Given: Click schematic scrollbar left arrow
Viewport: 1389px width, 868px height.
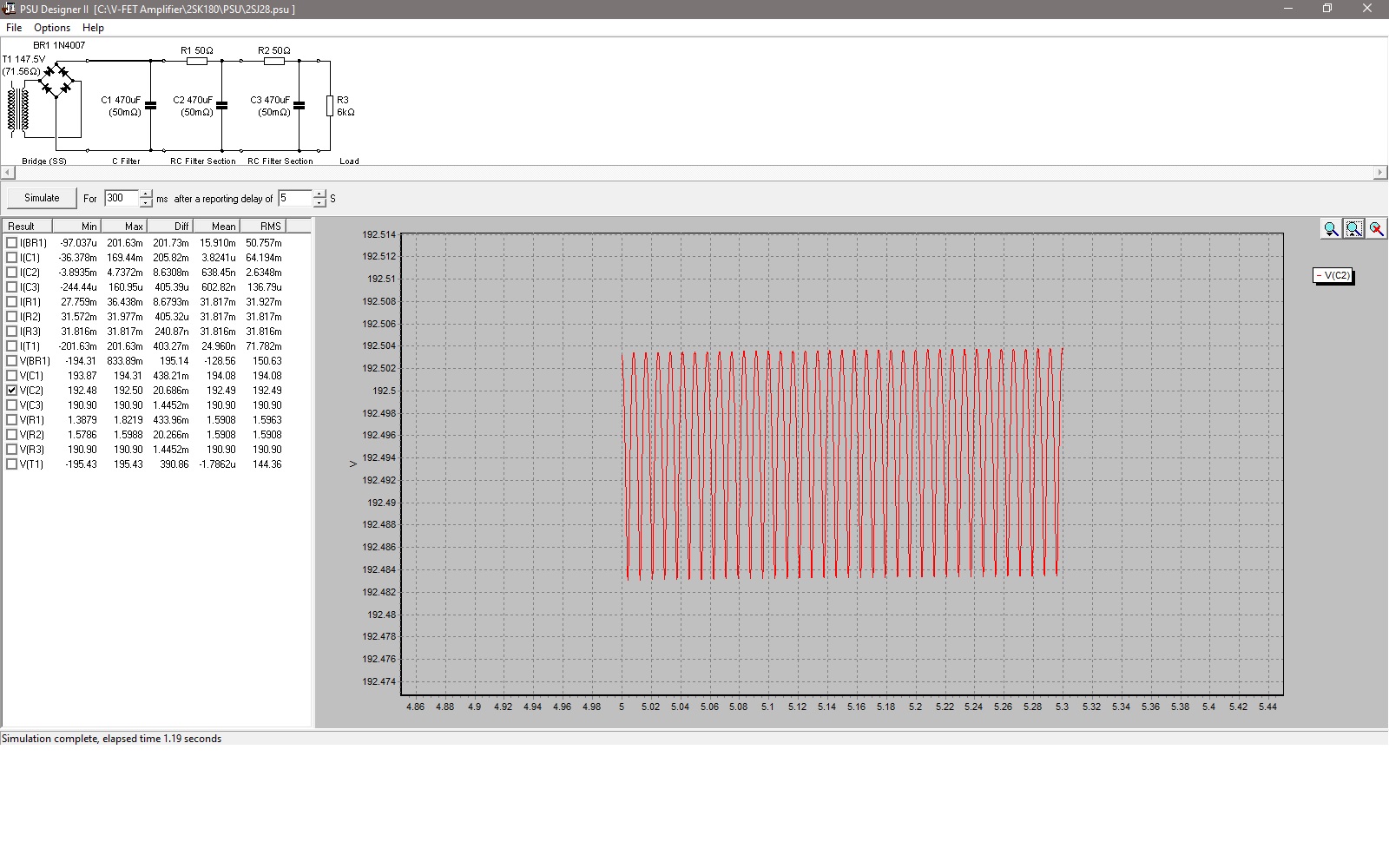Looking at the screenshot, I should coord(8,173).
